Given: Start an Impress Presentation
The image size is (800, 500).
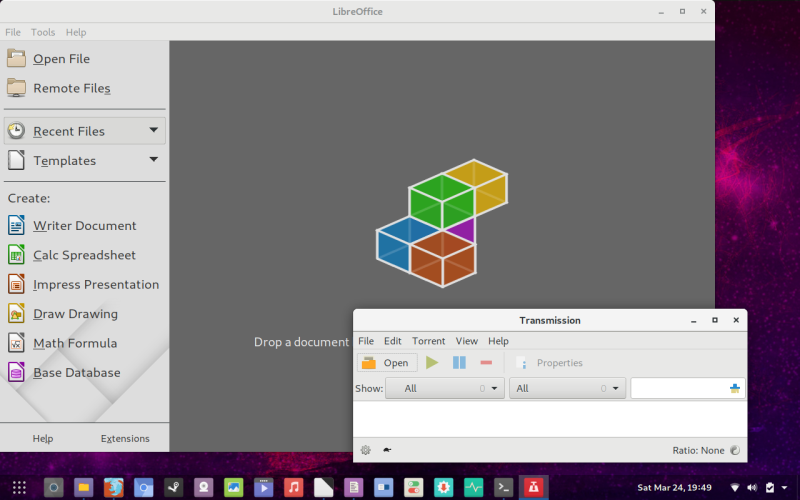Looking at the screenshot, I should (95, 284).
